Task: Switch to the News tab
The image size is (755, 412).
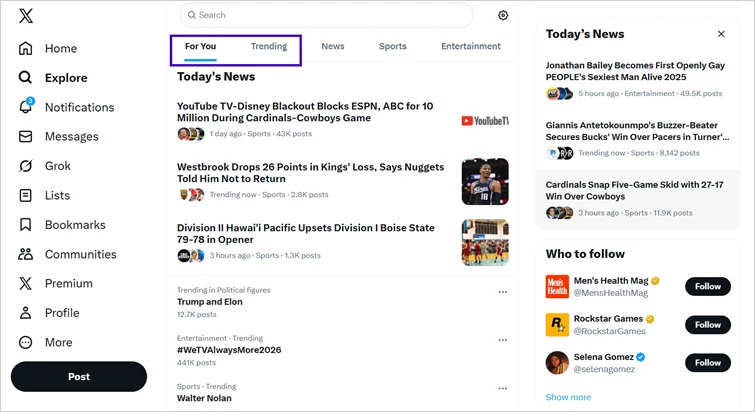Action: pyautogui.click(x=333, y=47)
